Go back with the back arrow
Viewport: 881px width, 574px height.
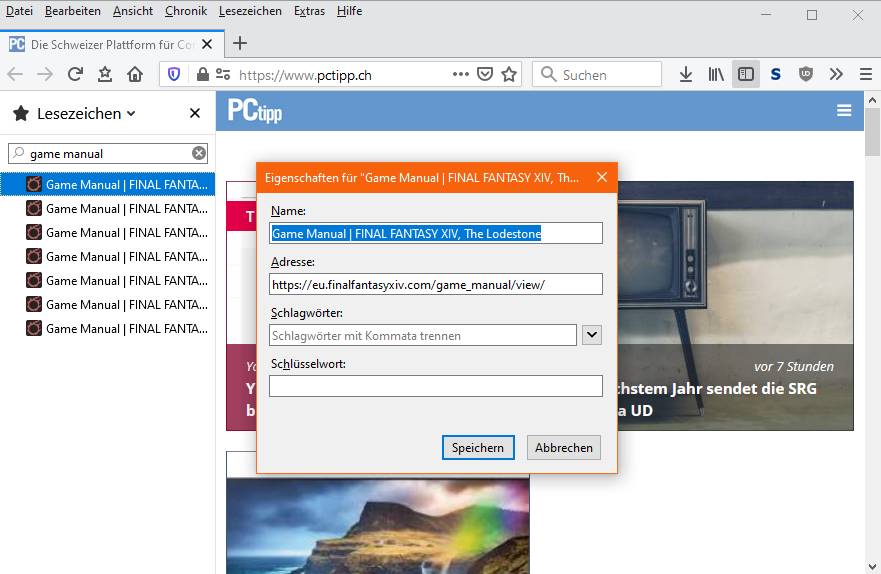coord(15,74)
